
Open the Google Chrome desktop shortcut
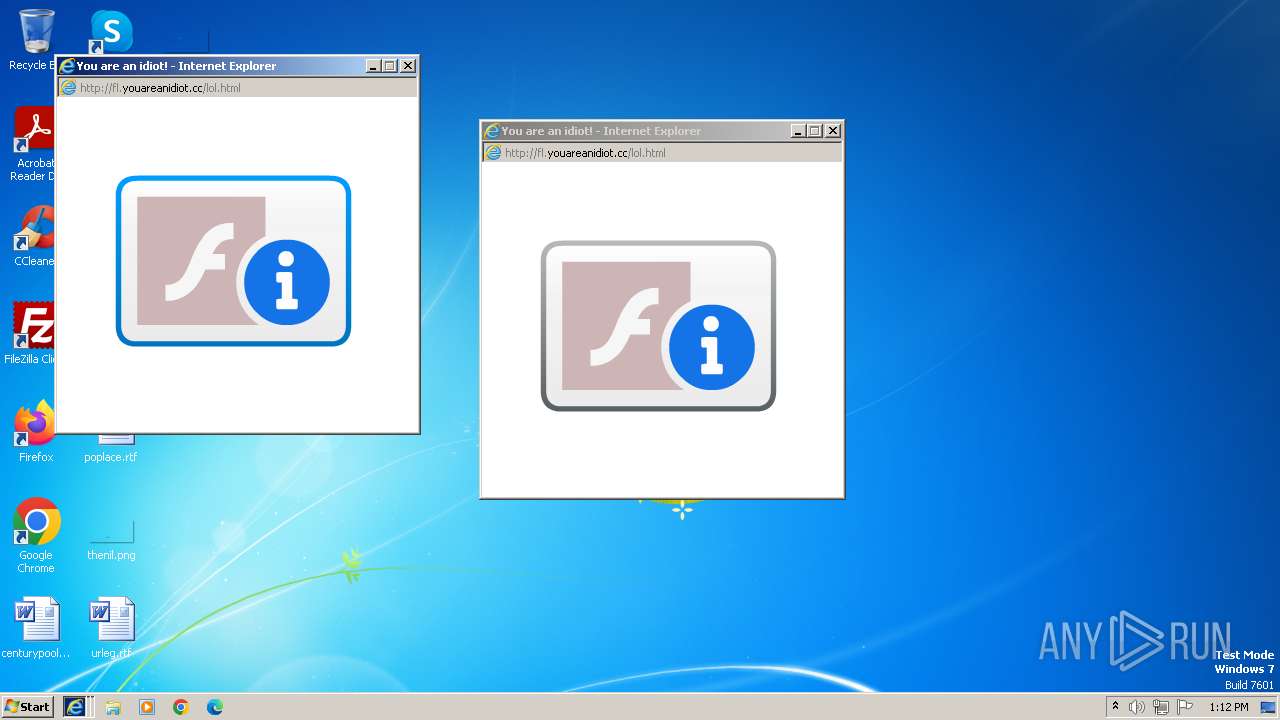tap(36, 536)
